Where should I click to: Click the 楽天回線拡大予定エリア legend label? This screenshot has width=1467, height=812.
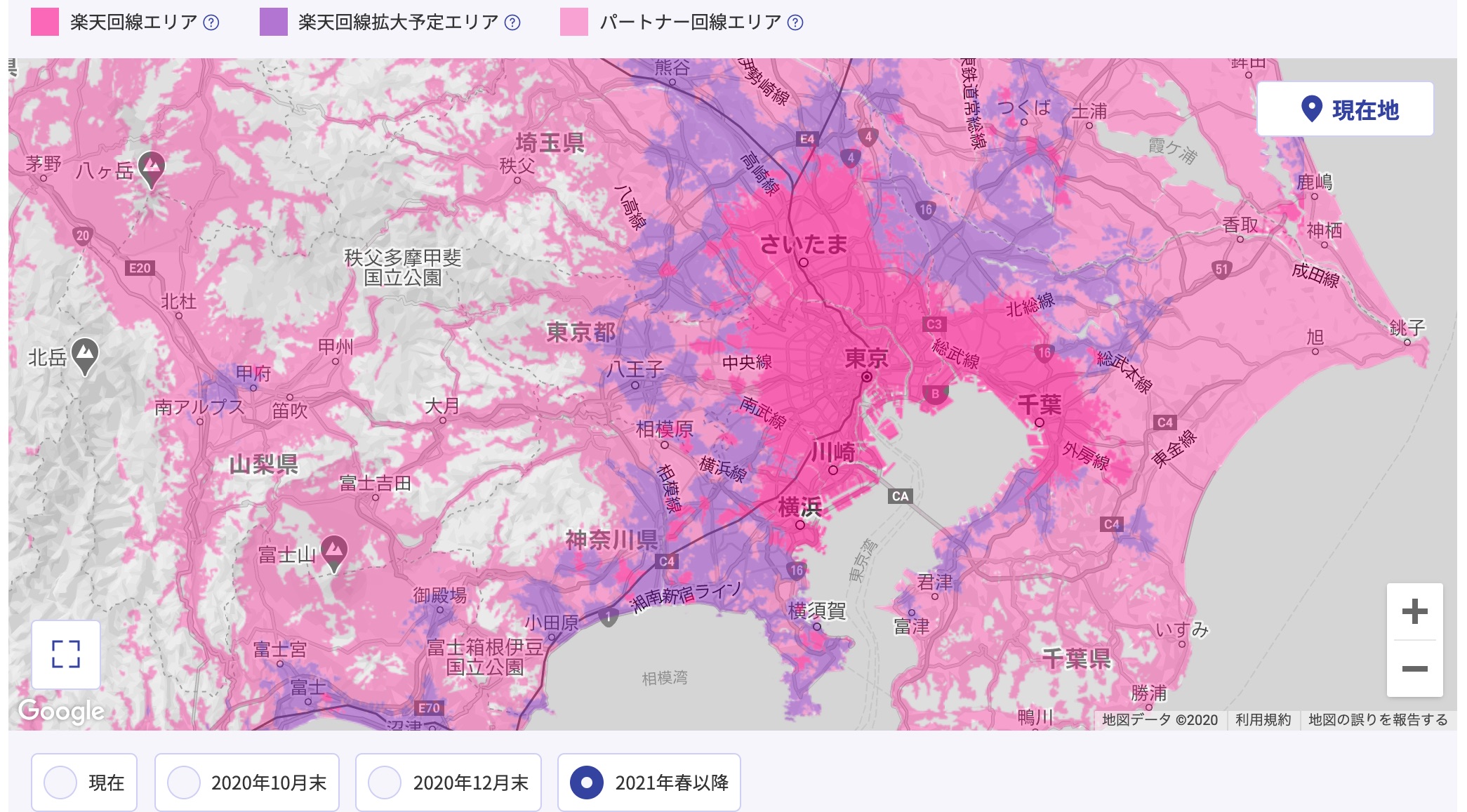coord(398,22)
